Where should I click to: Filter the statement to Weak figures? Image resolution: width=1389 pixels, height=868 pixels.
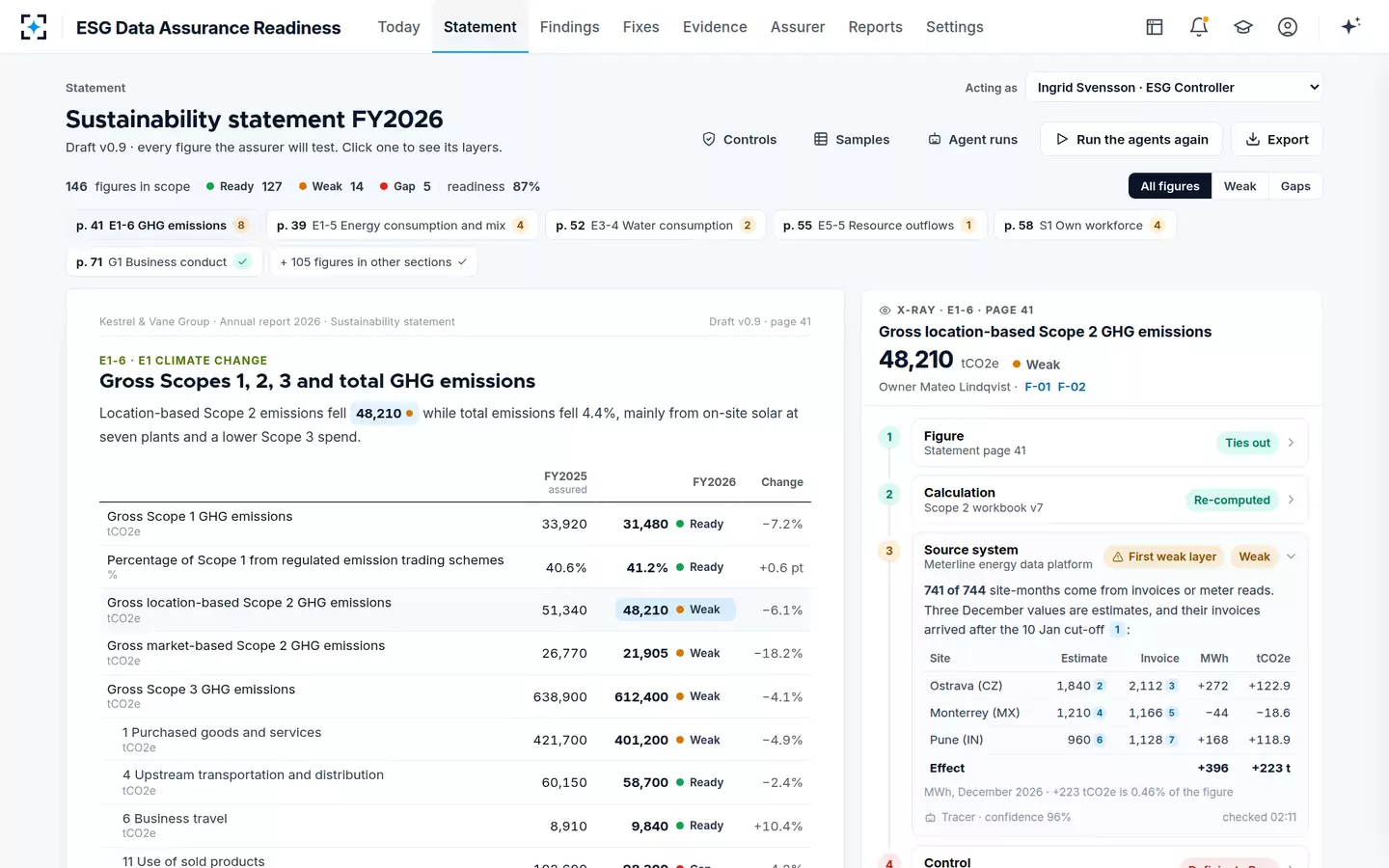[1239, 186]
